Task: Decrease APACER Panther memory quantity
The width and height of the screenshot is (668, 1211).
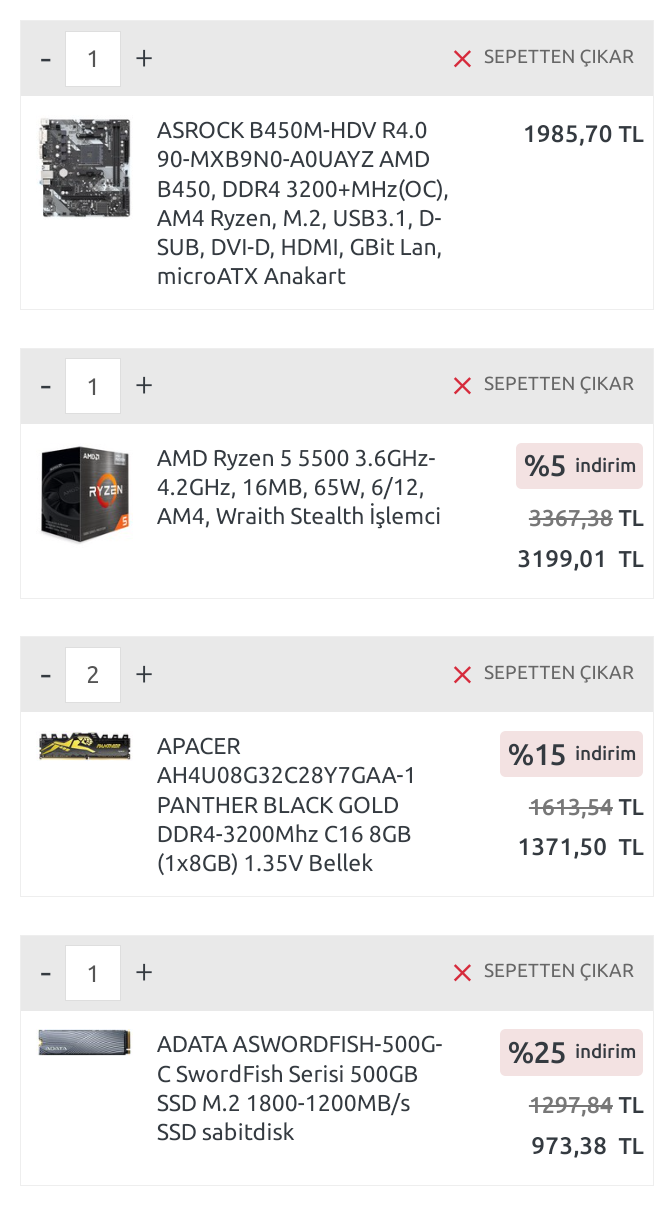Action: point(45,674)
